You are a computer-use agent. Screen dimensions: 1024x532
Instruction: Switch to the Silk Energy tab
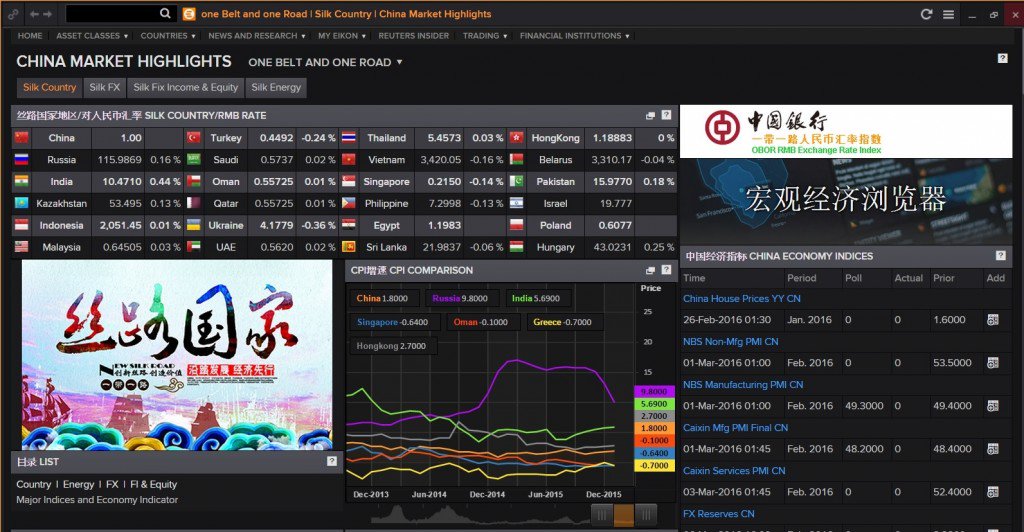tap(276, 87)
